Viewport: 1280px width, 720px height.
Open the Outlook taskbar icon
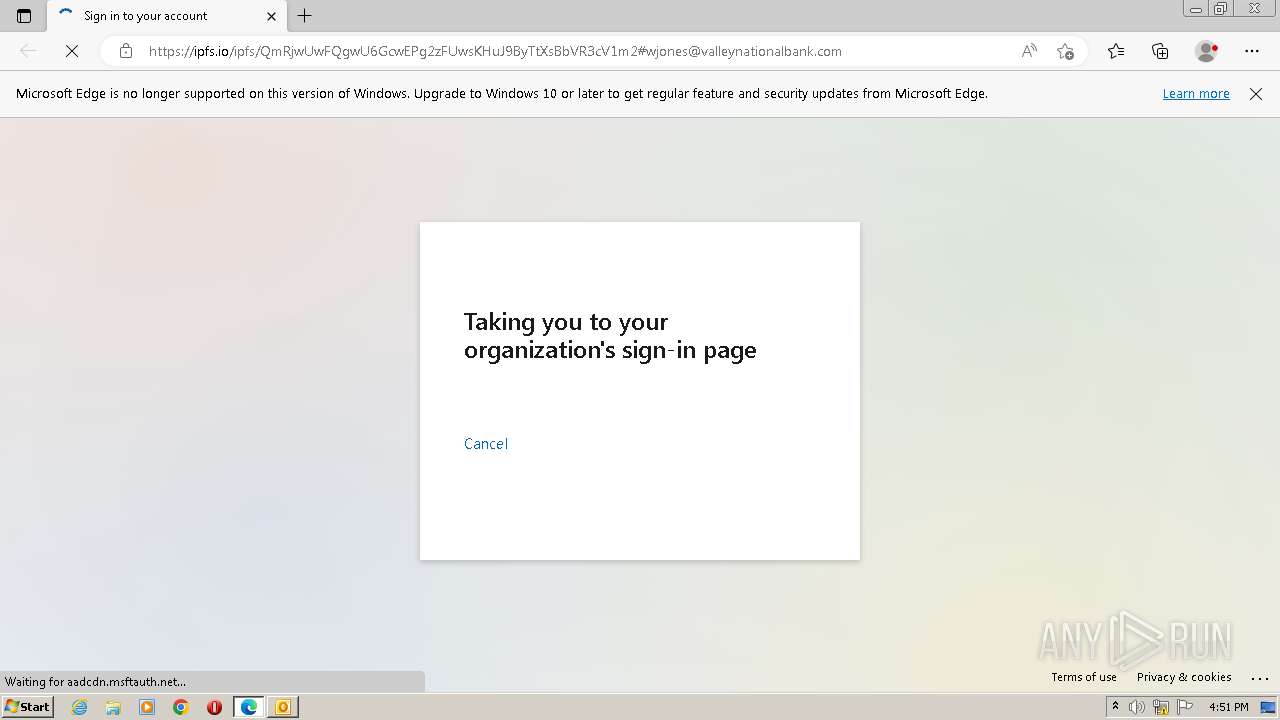(x=283, y=707)
